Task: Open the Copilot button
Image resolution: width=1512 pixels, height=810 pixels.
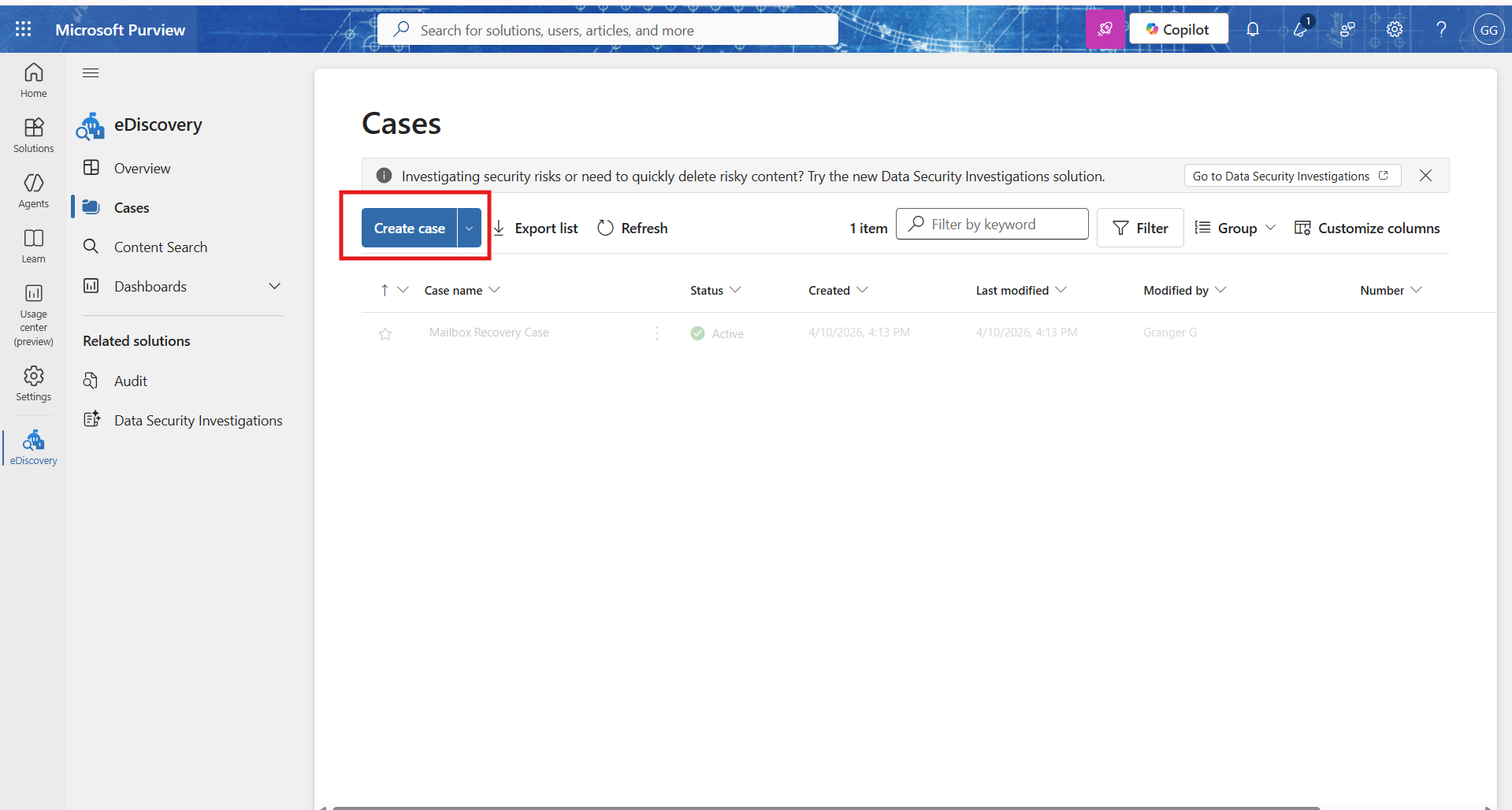Action: [1178, 29]
